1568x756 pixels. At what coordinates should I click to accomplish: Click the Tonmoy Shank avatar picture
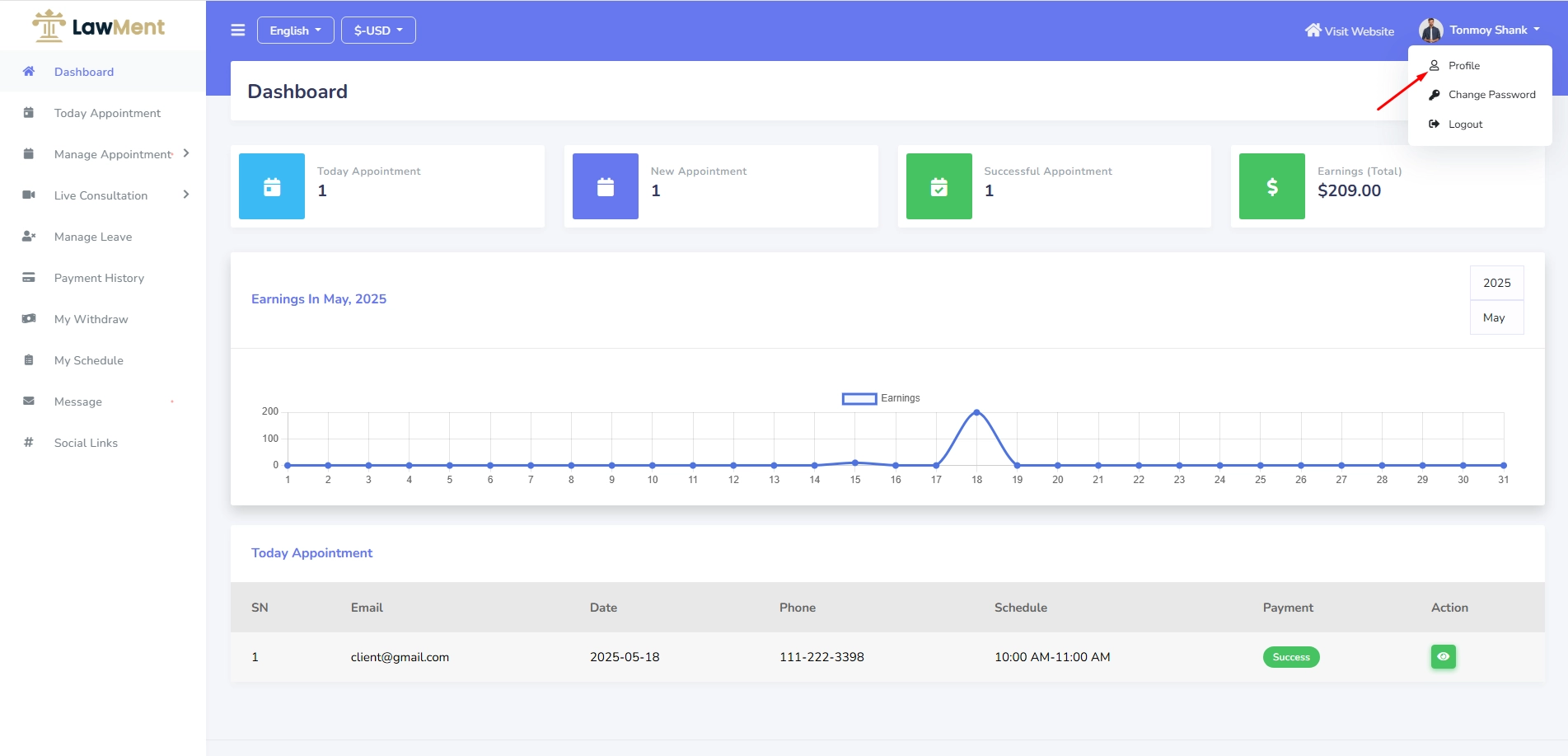coord(1430,31)
